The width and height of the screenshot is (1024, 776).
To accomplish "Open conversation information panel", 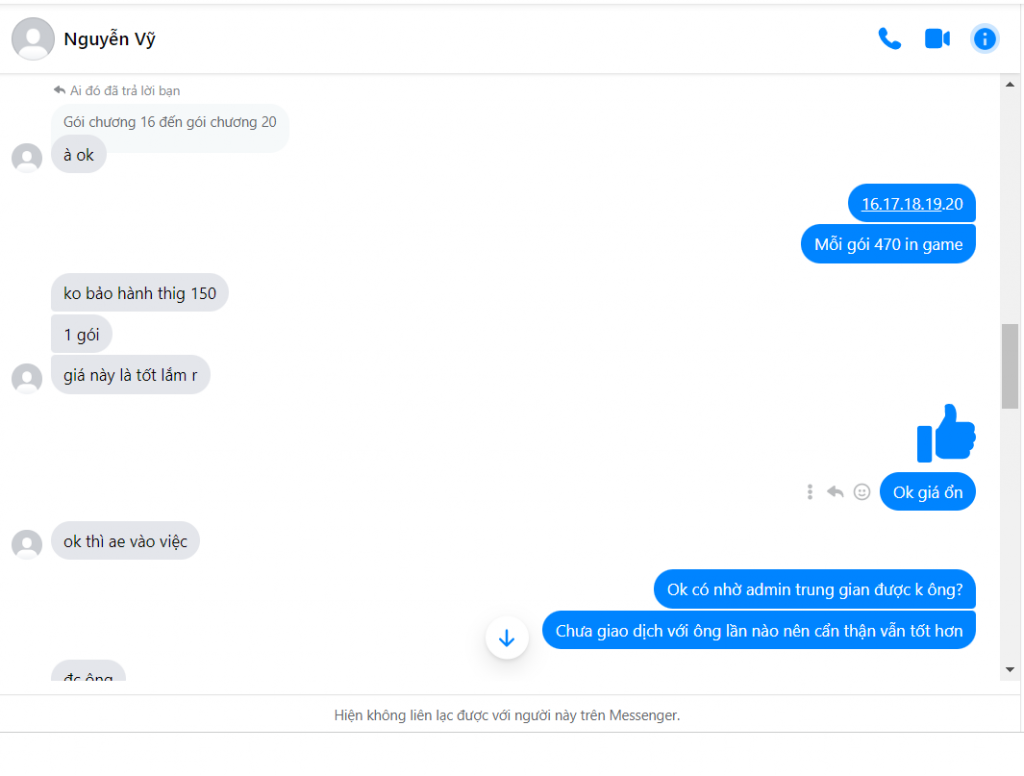I will pos(985,39).
